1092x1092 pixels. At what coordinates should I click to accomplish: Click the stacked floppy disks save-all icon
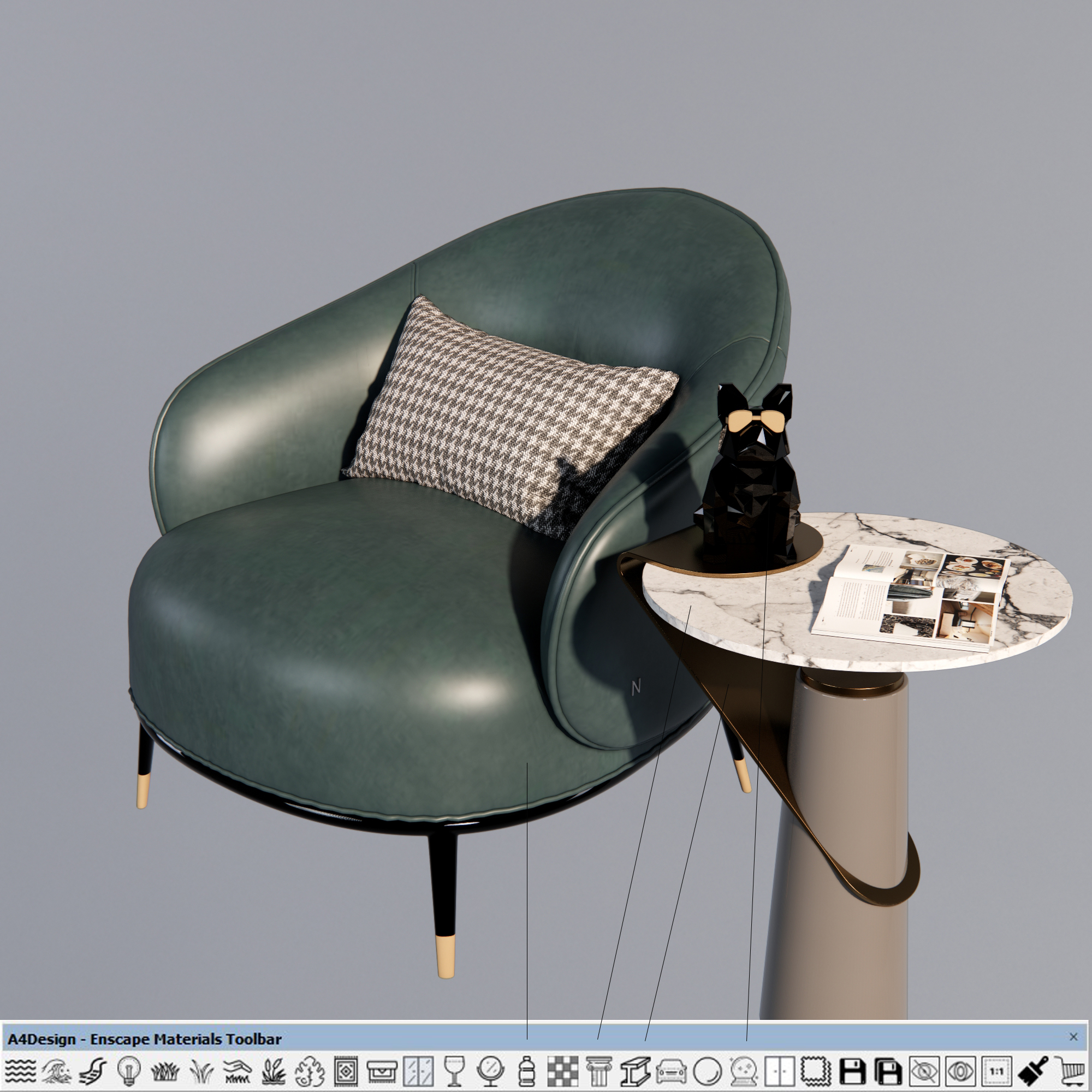pyautogui.click(x=888, y=1071)
